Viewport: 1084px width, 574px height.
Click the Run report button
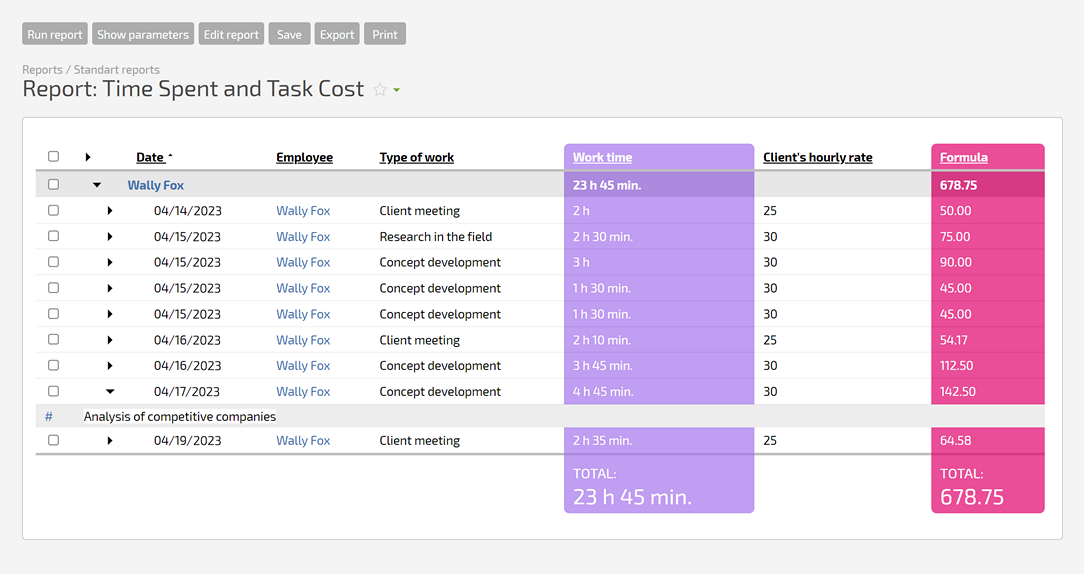(55, 34)
